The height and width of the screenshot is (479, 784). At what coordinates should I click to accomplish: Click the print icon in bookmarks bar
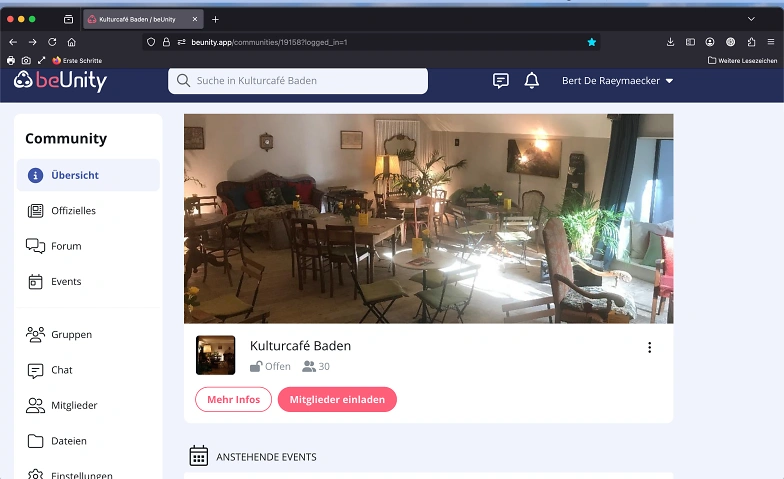pos(11,60)
